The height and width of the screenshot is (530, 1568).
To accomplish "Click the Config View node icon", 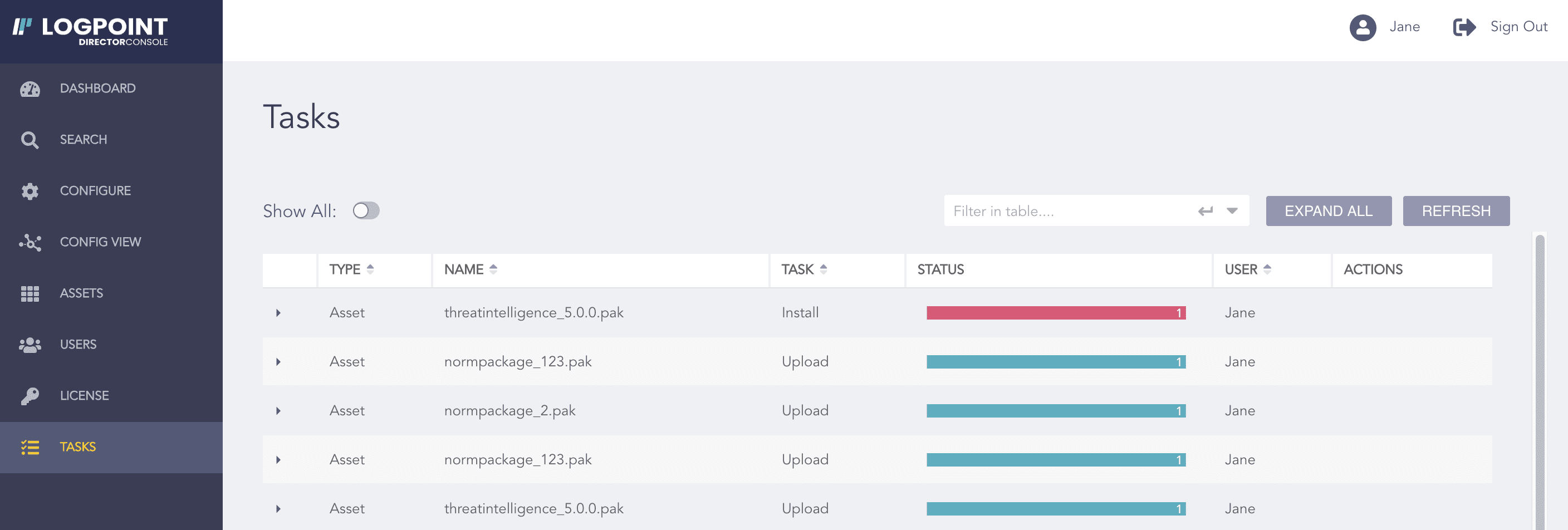I will (29, 242).
